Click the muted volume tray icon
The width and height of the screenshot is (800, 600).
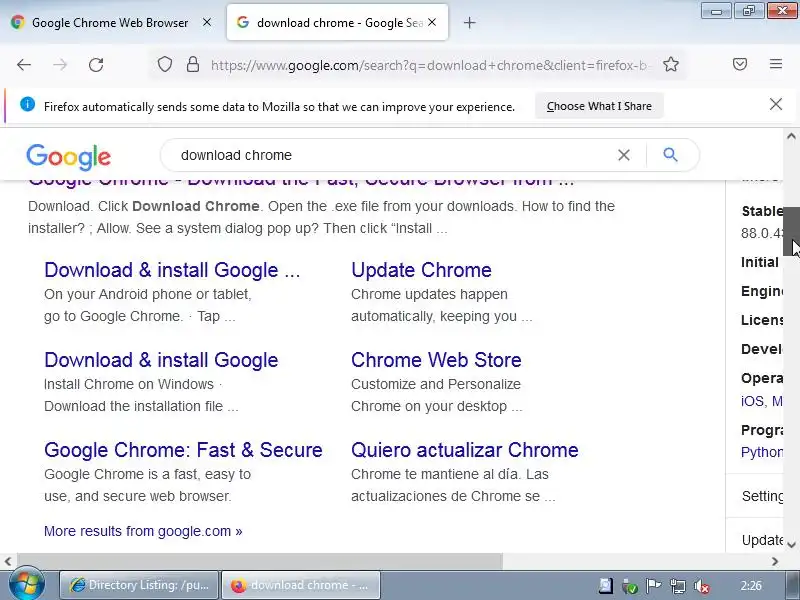point(702,586)
